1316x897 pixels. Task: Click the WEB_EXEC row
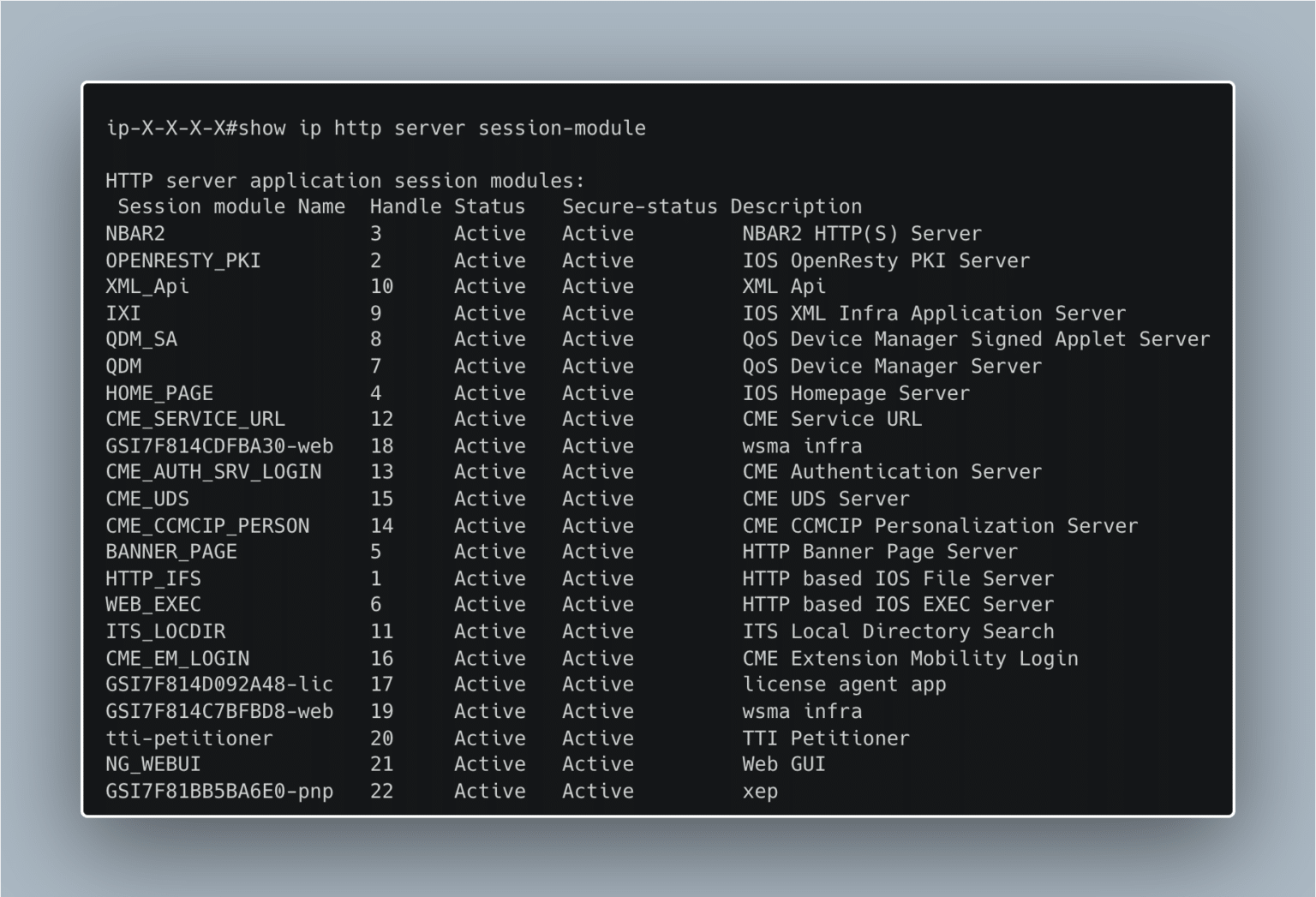[x=153, y=604]
